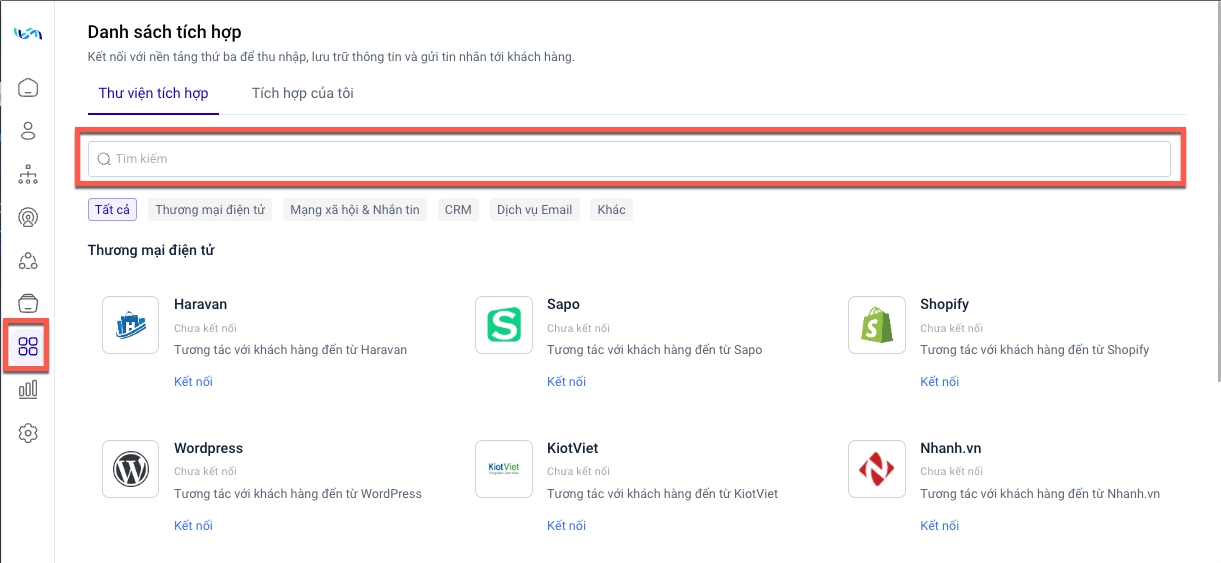Open the bar chart reports icon
The width and height of the screenshot is (1221, 563).
point(28,390)
